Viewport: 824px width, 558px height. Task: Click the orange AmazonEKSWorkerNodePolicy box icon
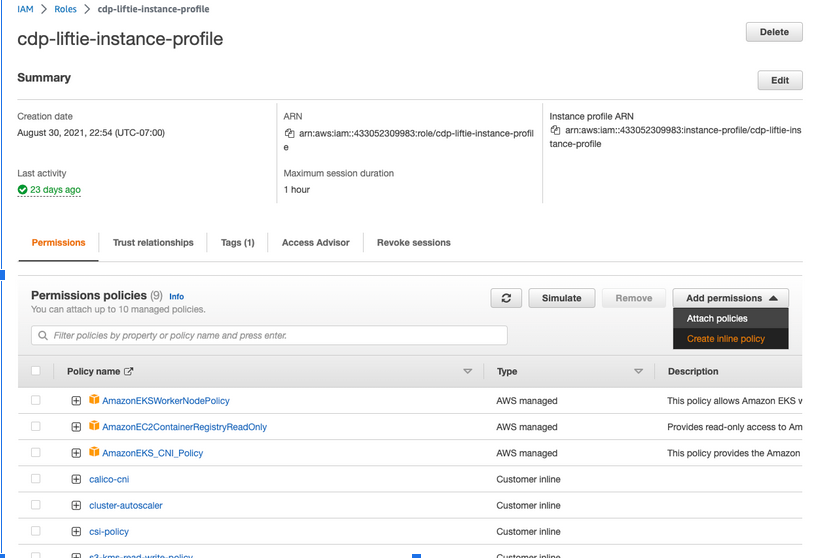click(95, 401)
